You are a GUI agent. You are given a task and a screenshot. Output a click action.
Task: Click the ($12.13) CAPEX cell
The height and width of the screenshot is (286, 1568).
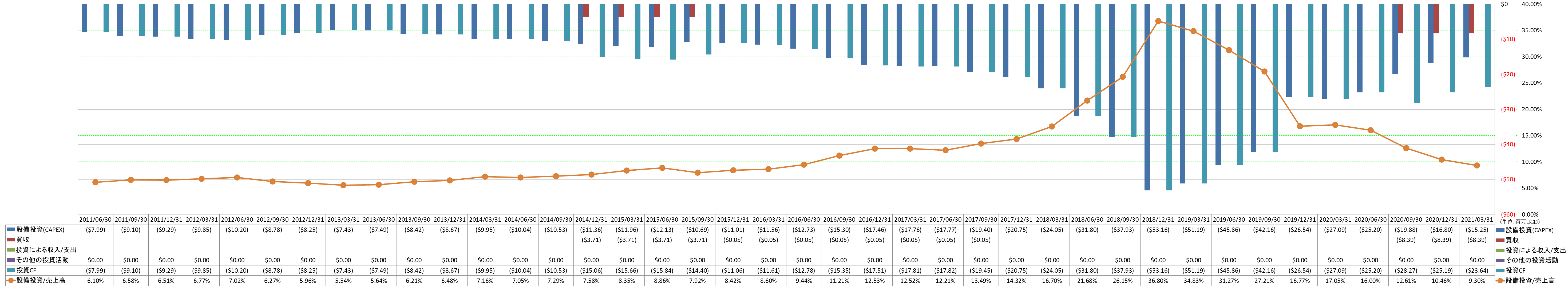tap(662, 230)
